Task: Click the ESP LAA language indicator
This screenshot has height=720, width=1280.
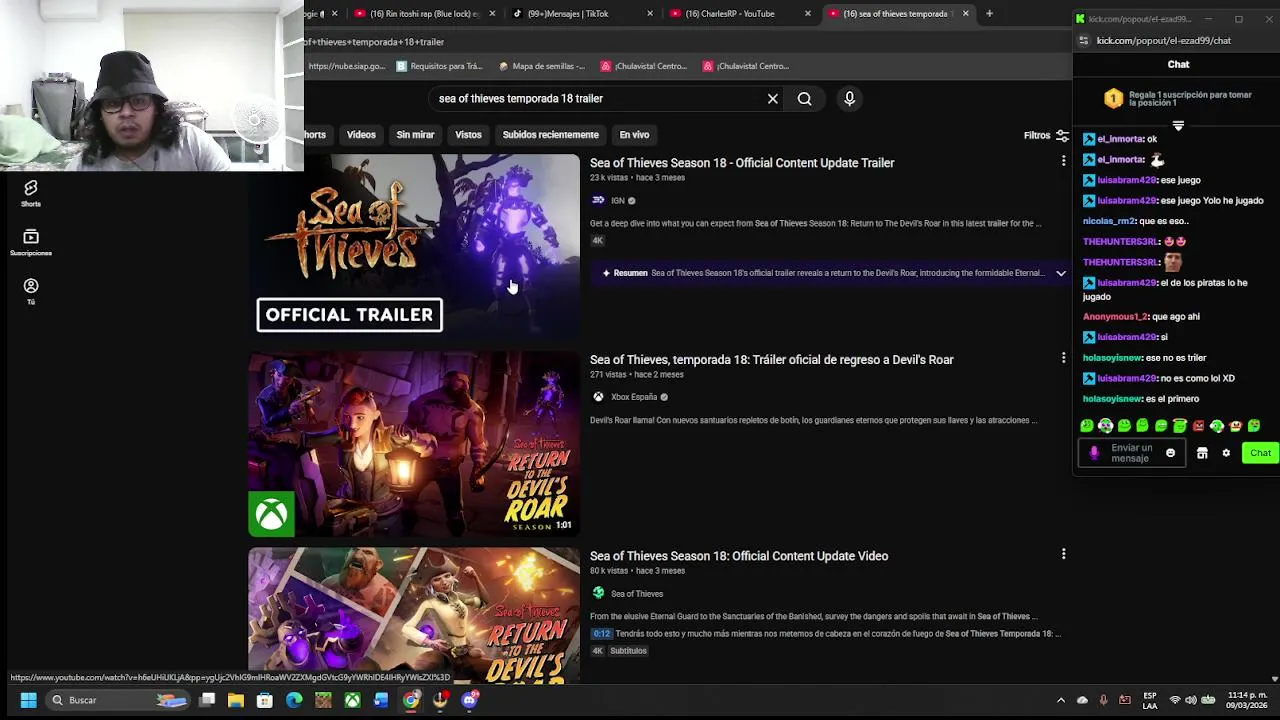Action: tap(1150, 700)
